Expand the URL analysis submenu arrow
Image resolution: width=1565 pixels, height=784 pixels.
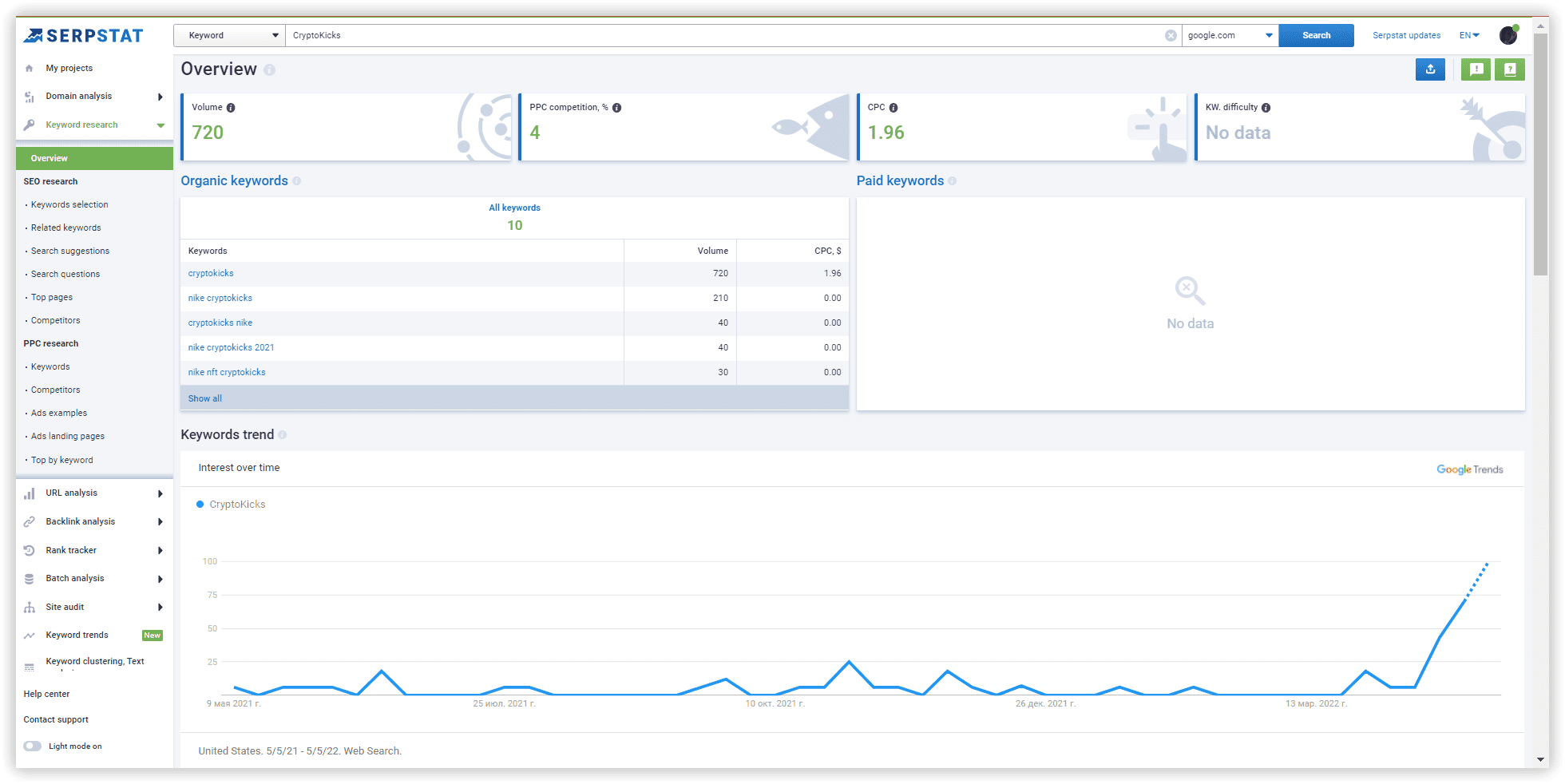pos(160,494)
